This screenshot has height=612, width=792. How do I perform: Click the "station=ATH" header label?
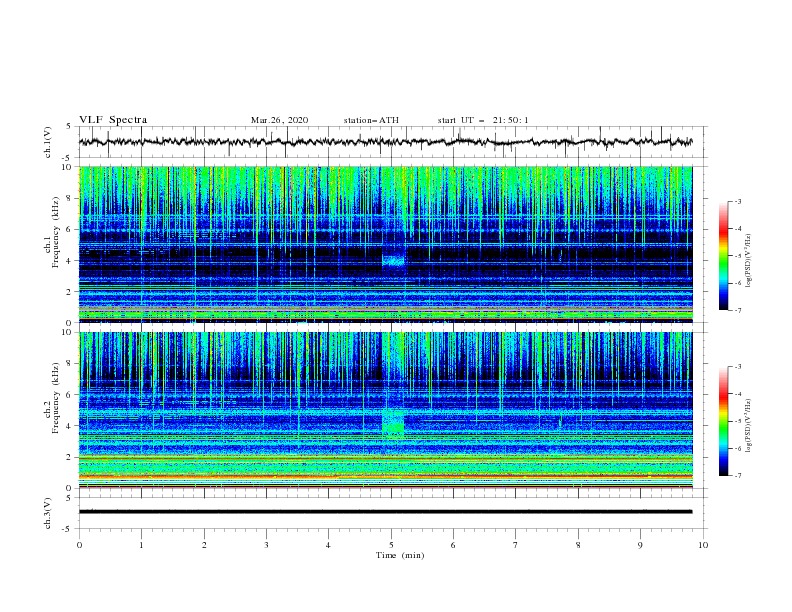[x=371, y=120]
